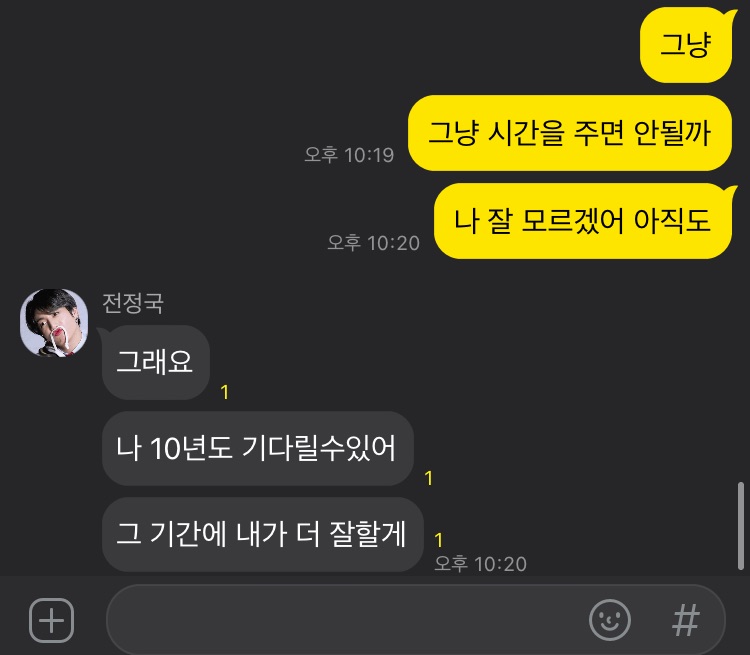Select the message 그 기간에 내가 더 잘할게

(262, 534)
